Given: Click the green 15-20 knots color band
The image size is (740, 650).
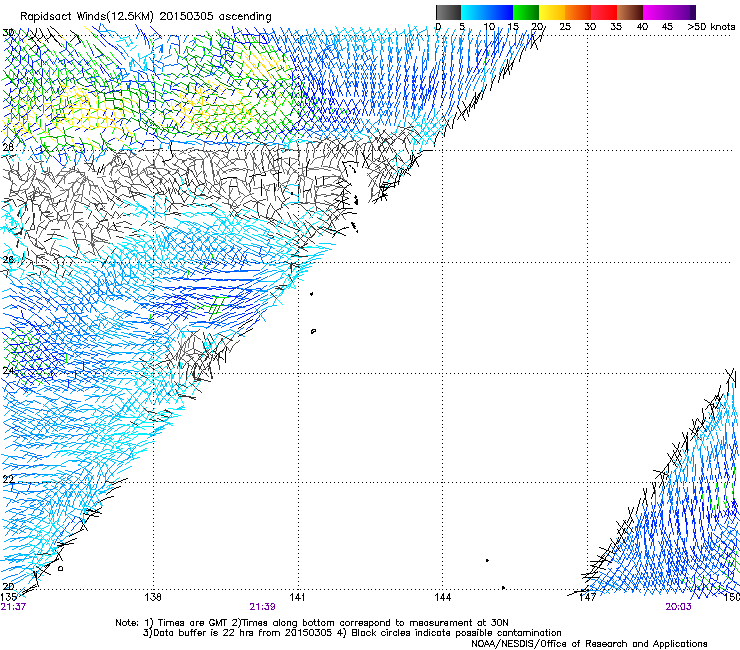Looking at the screenshot, I should (526, 12).
